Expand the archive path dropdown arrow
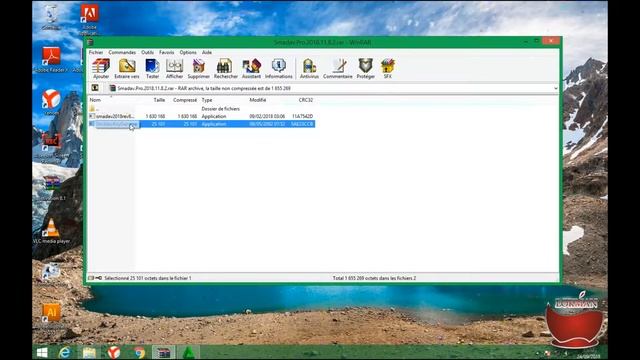This screenshot has width=640, height=360. pyautogui.click(x=556, y=88)
